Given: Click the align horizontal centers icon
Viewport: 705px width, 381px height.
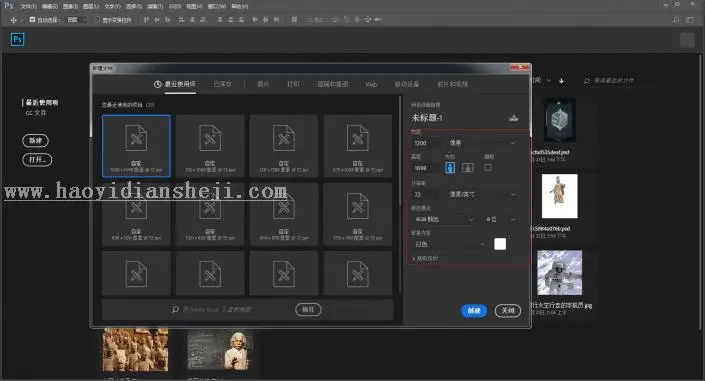Looking at the screenshot, I should click(x=192, y=20).
